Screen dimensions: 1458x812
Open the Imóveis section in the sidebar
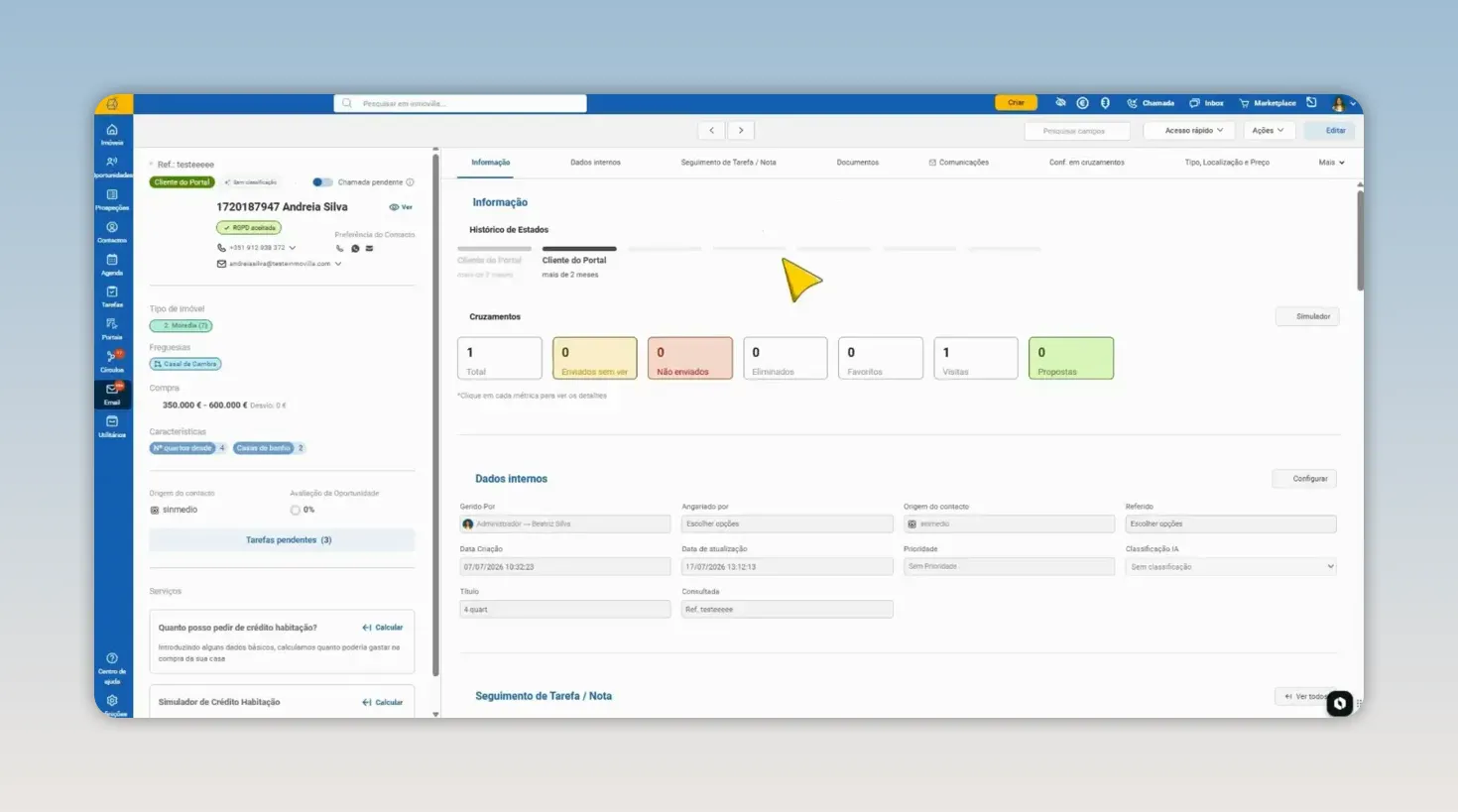(x=112, y=135)
